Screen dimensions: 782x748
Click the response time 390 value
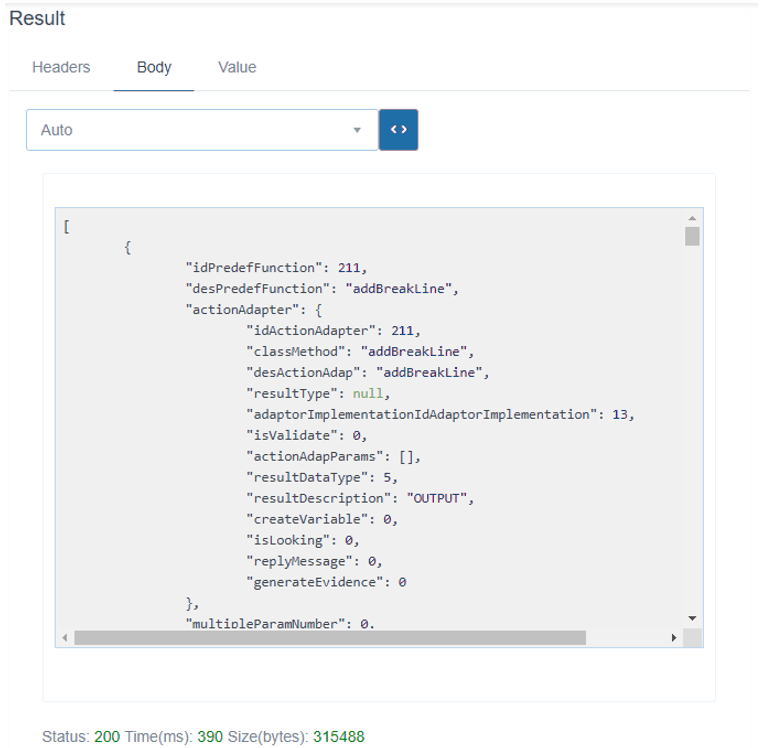point(210,737)
